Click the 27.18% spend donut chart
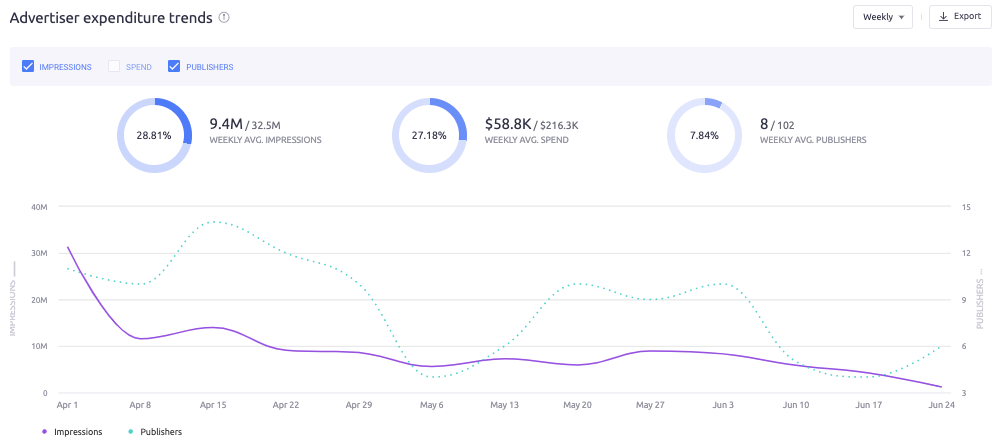The width and height of the screenshot is (1001, 445). 430,134
